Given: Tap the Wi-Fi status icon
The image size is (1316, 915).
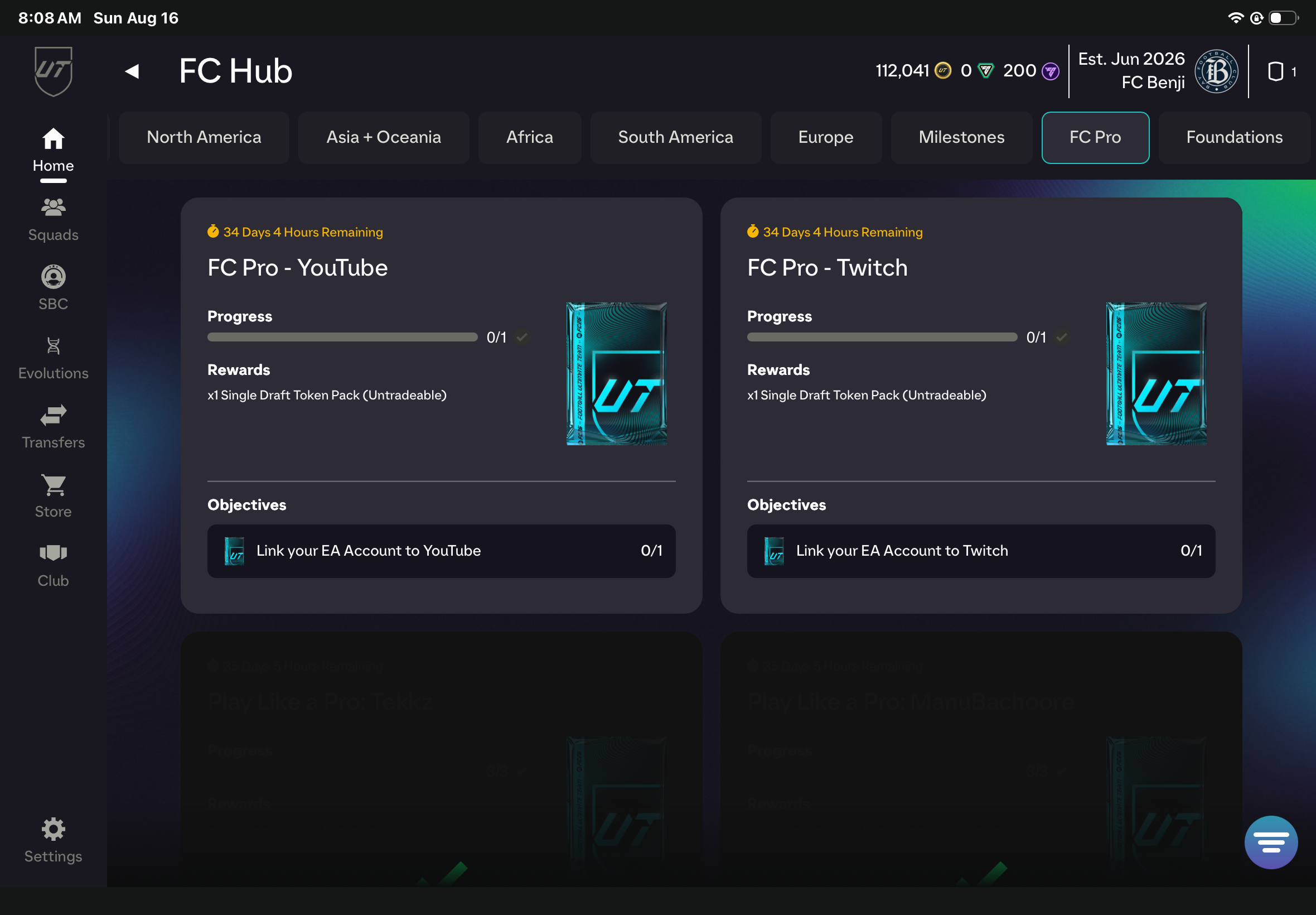Looking at the screenshot, I should point(1236,18).
